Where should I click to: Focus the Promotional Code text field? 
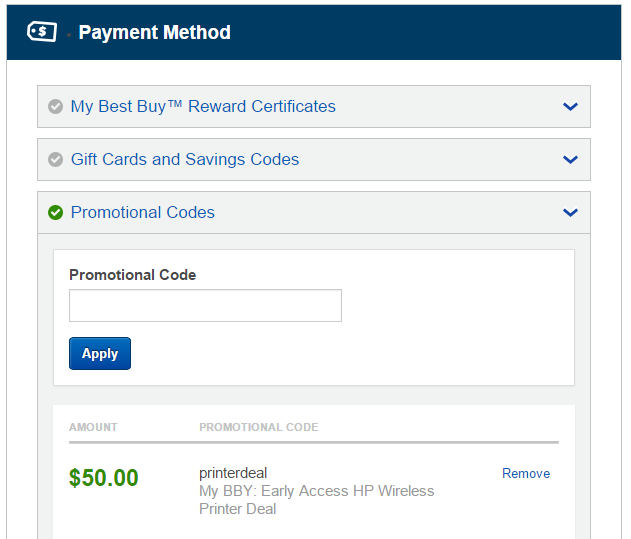coord(205,306)
